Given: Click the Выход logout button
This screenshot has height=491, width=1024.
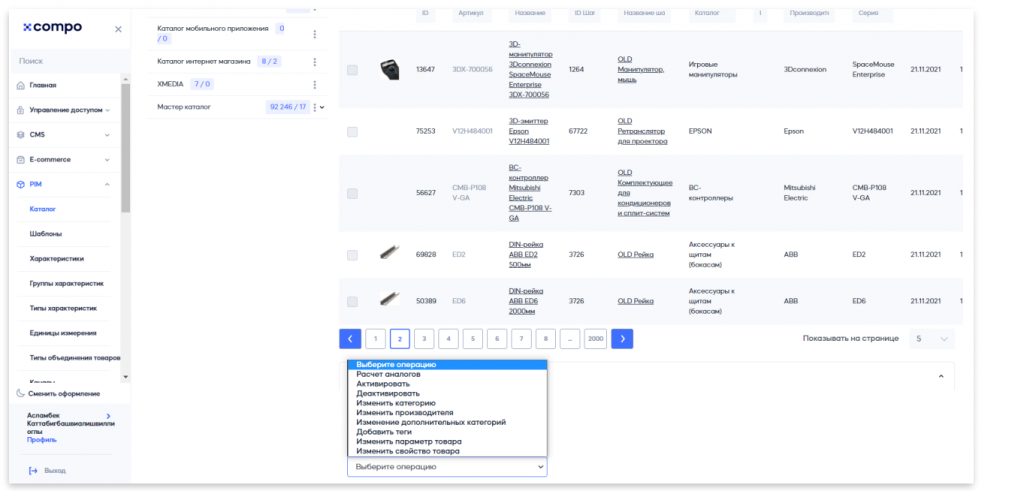Looking at the screenshot, I should (48, 471).
